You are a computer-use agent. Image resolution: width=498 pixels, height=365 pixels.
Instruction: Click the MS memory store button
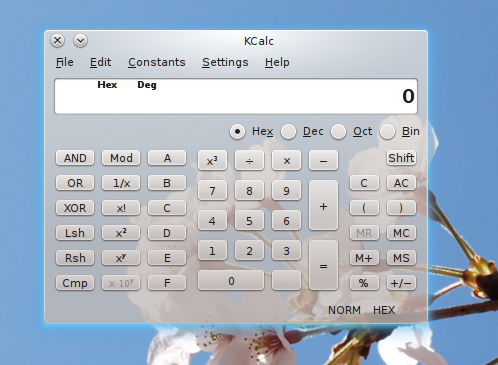401,258
